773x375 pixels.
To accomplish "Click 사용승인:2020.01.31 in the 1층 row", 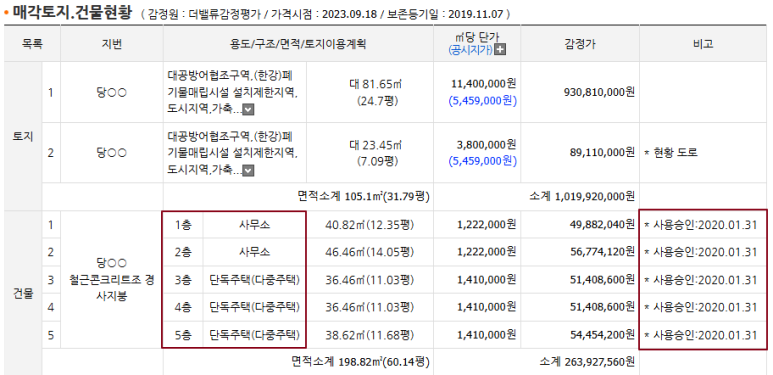I will (x=704, y=225).
